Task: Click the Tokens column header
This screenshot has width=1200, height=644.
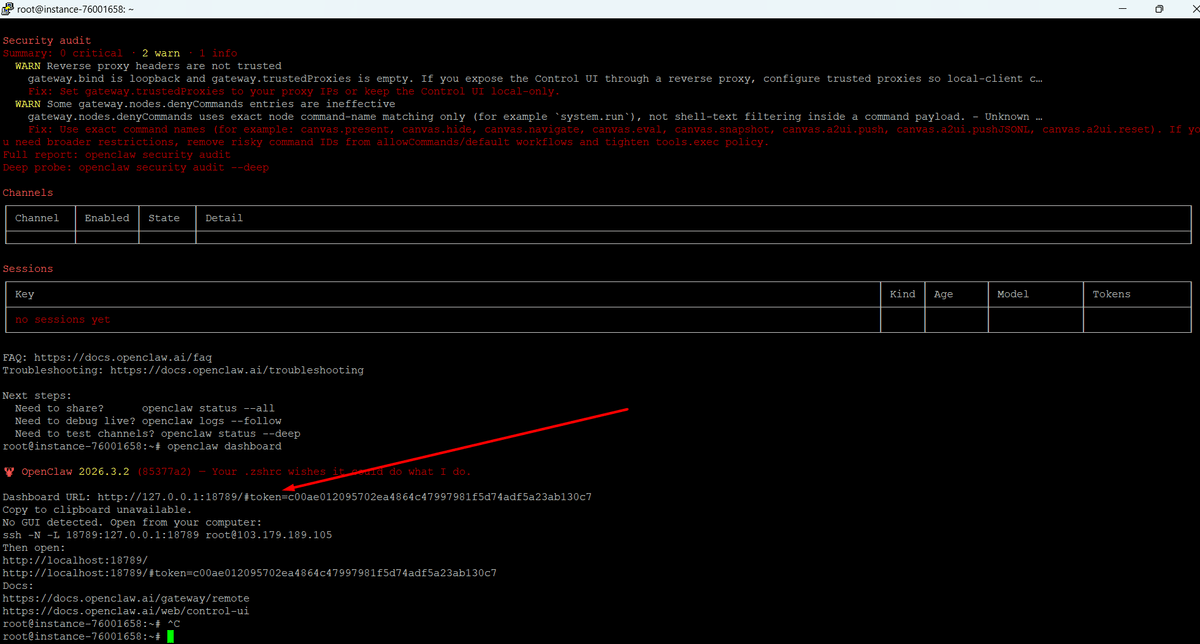Action: pyautogui.click(x=1111, y=294)
